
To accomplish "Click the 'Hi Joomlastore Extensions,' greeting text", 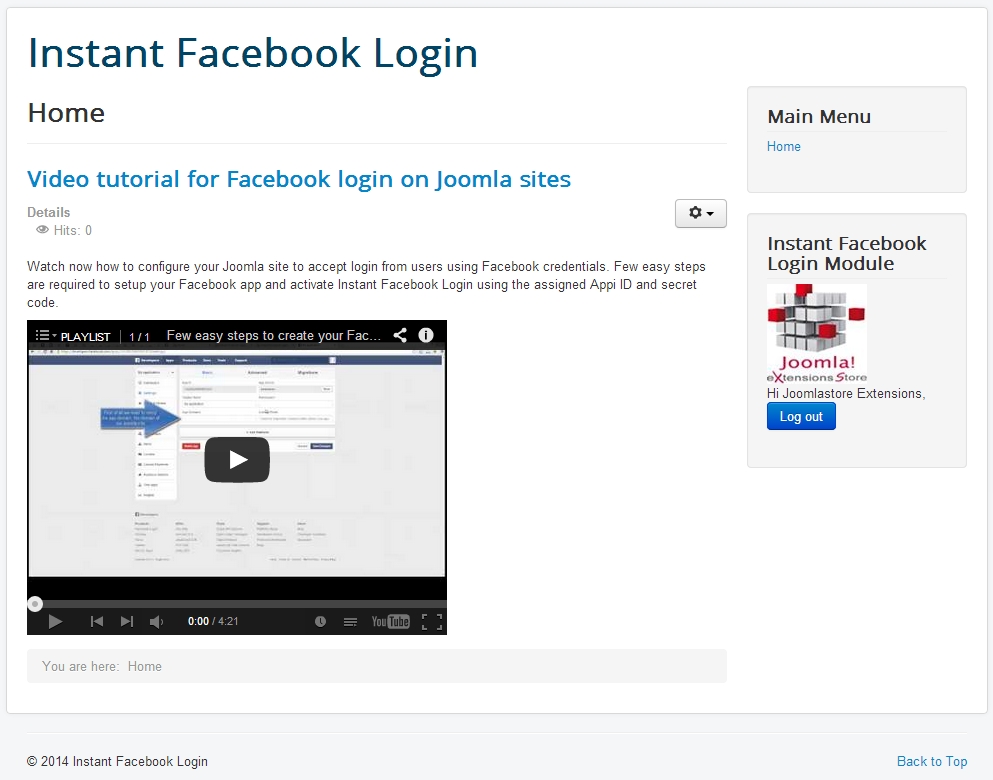I will tap(846, 393).
